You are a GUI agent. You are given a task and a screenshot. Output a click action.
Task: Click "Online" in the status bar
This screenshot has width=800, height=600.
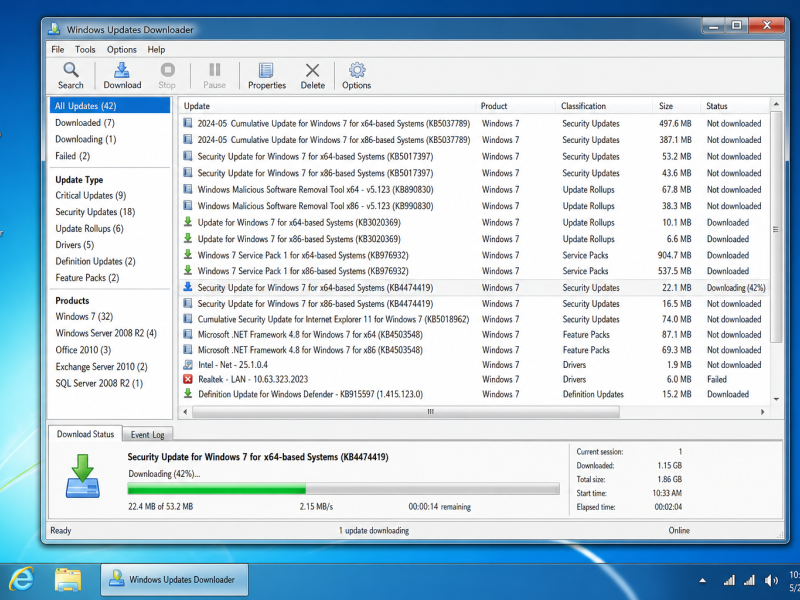[x=679, y=531]
